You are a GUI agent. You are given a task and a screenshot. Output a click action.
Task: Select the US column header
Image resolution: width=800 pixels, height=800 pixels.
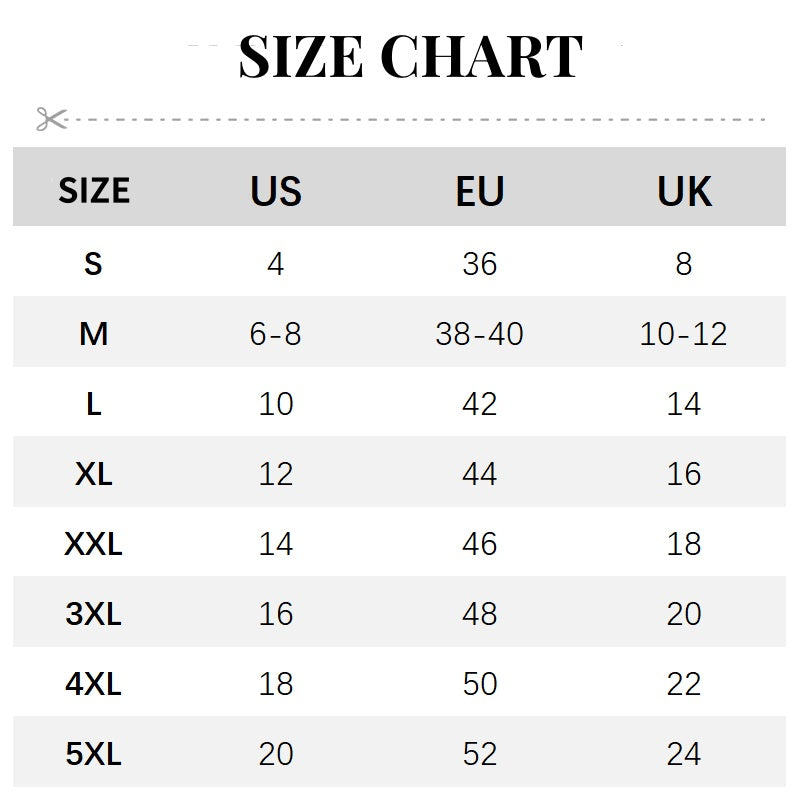[276, 190]
